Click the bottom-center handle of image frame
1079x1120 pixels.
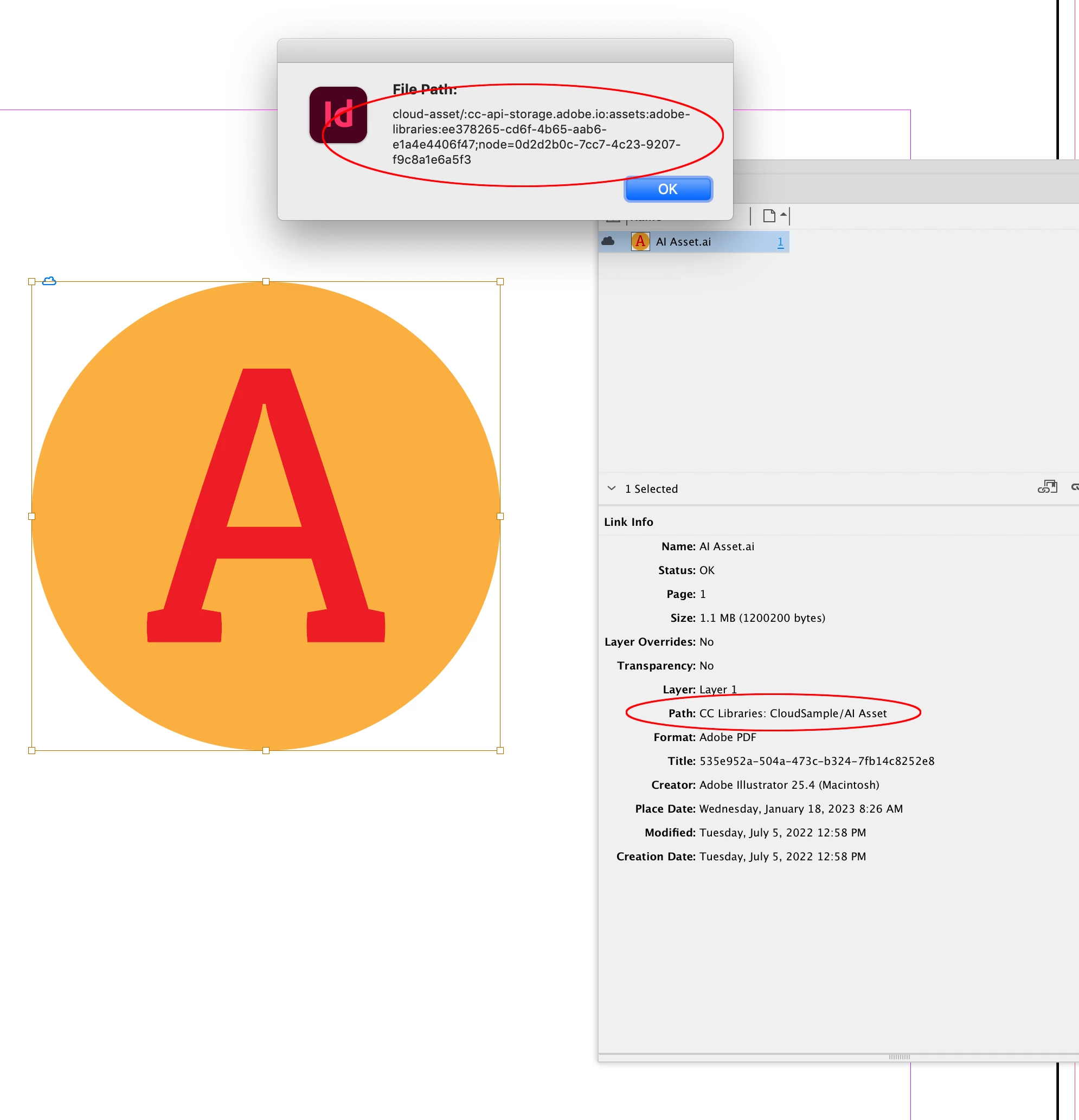pos(266,750)
